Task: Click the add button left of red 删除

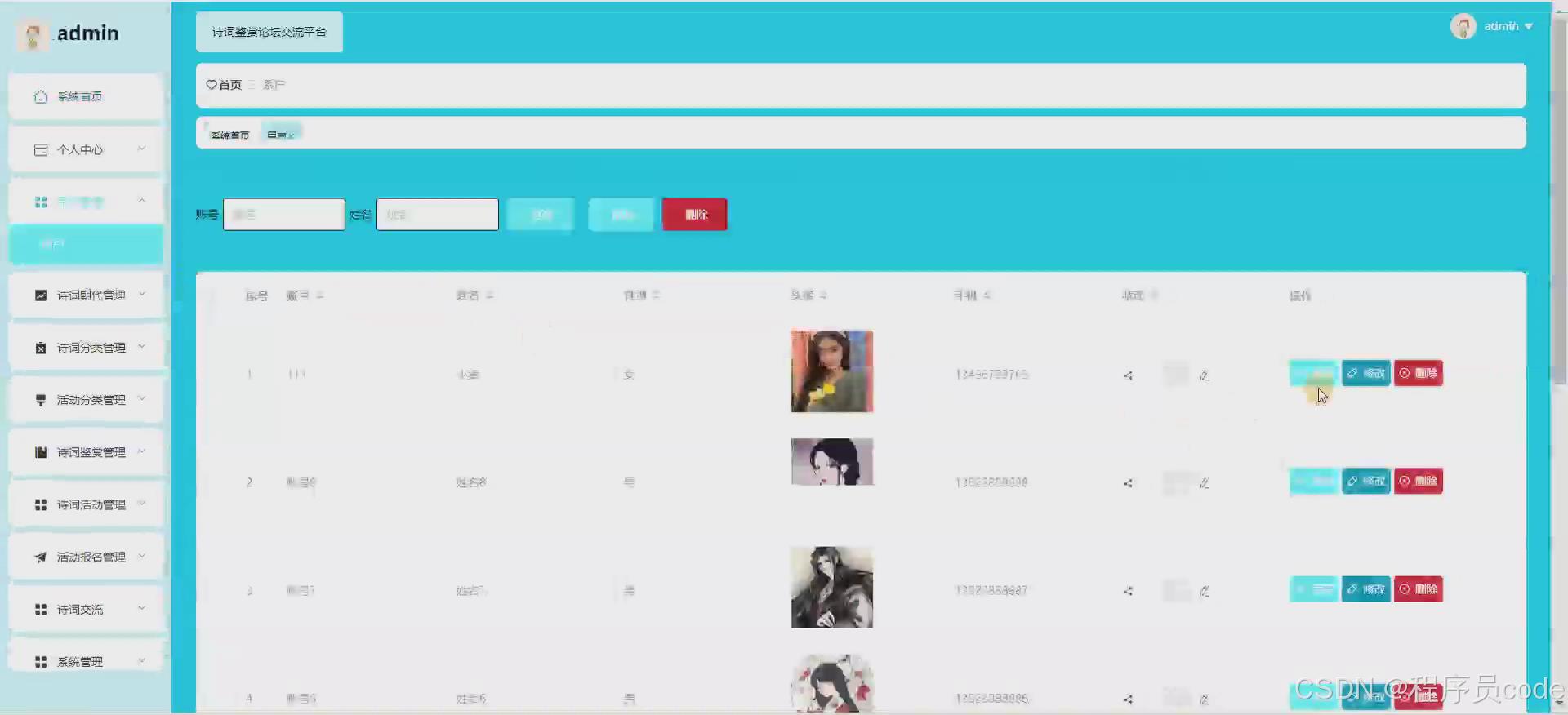Action: click(x=621, y=215)
